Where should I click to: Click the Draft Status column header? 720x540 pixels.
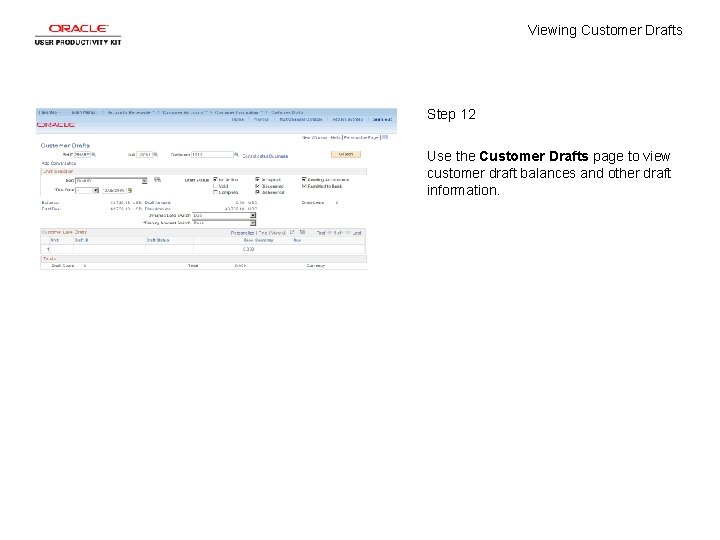click(x=158, y=240)
